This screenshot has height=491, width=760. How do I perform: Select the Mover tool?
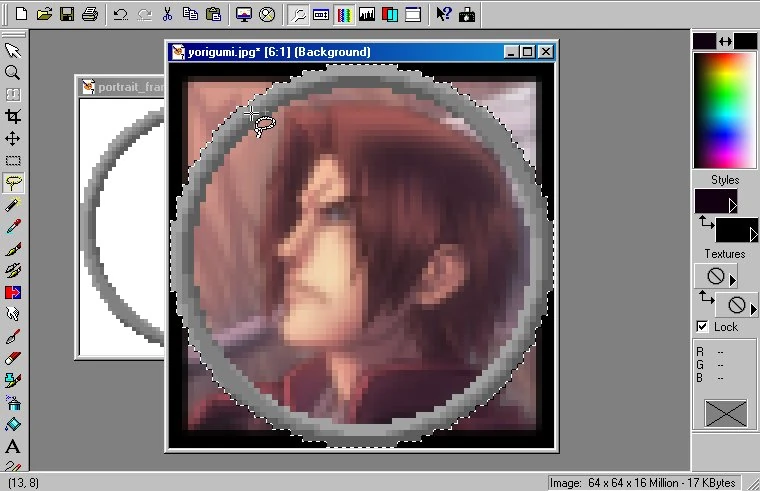coord(13,139)
